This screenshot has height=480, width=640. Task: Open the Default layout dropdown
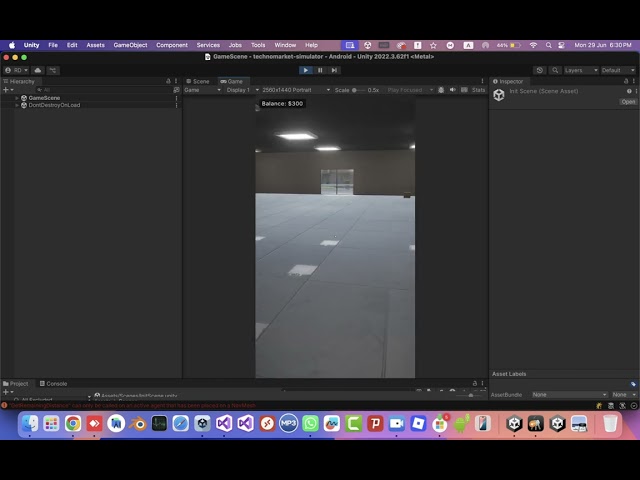pyautogui.click(x=618, y=70)
